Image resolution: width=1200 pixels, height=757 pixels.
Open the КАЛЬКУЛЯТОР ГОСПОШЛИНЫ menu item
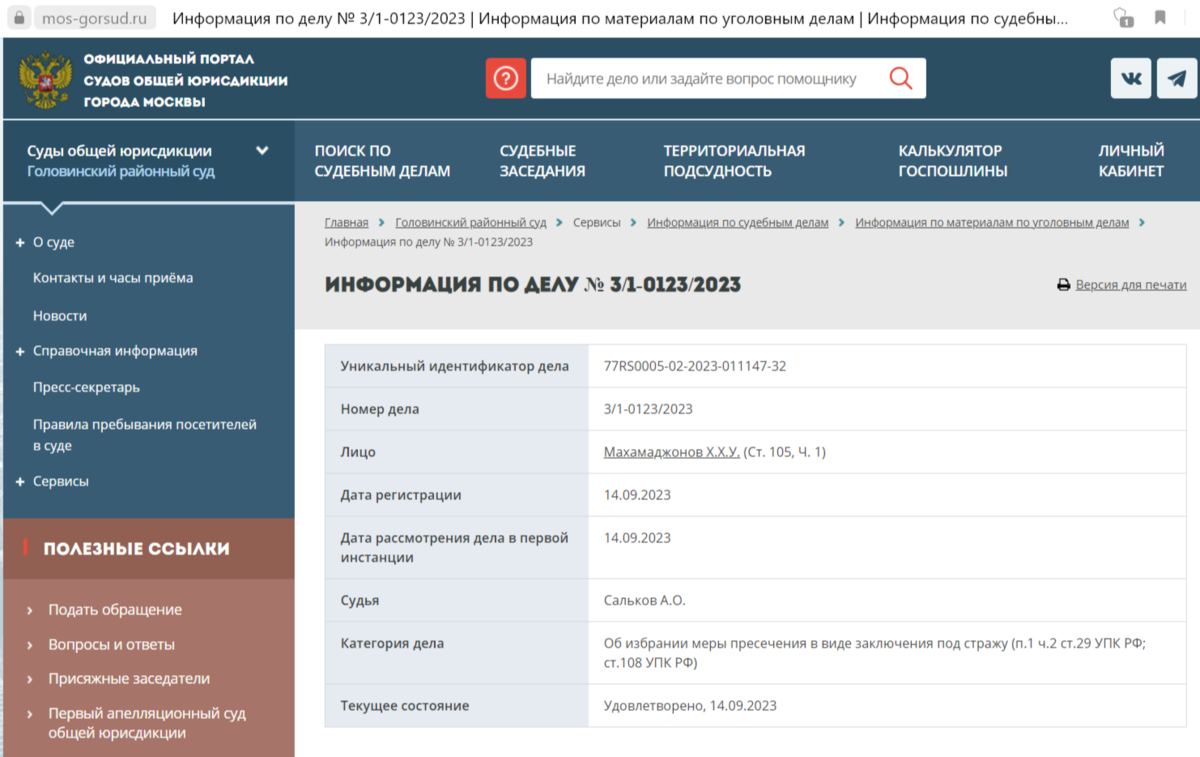pos(951,160)
